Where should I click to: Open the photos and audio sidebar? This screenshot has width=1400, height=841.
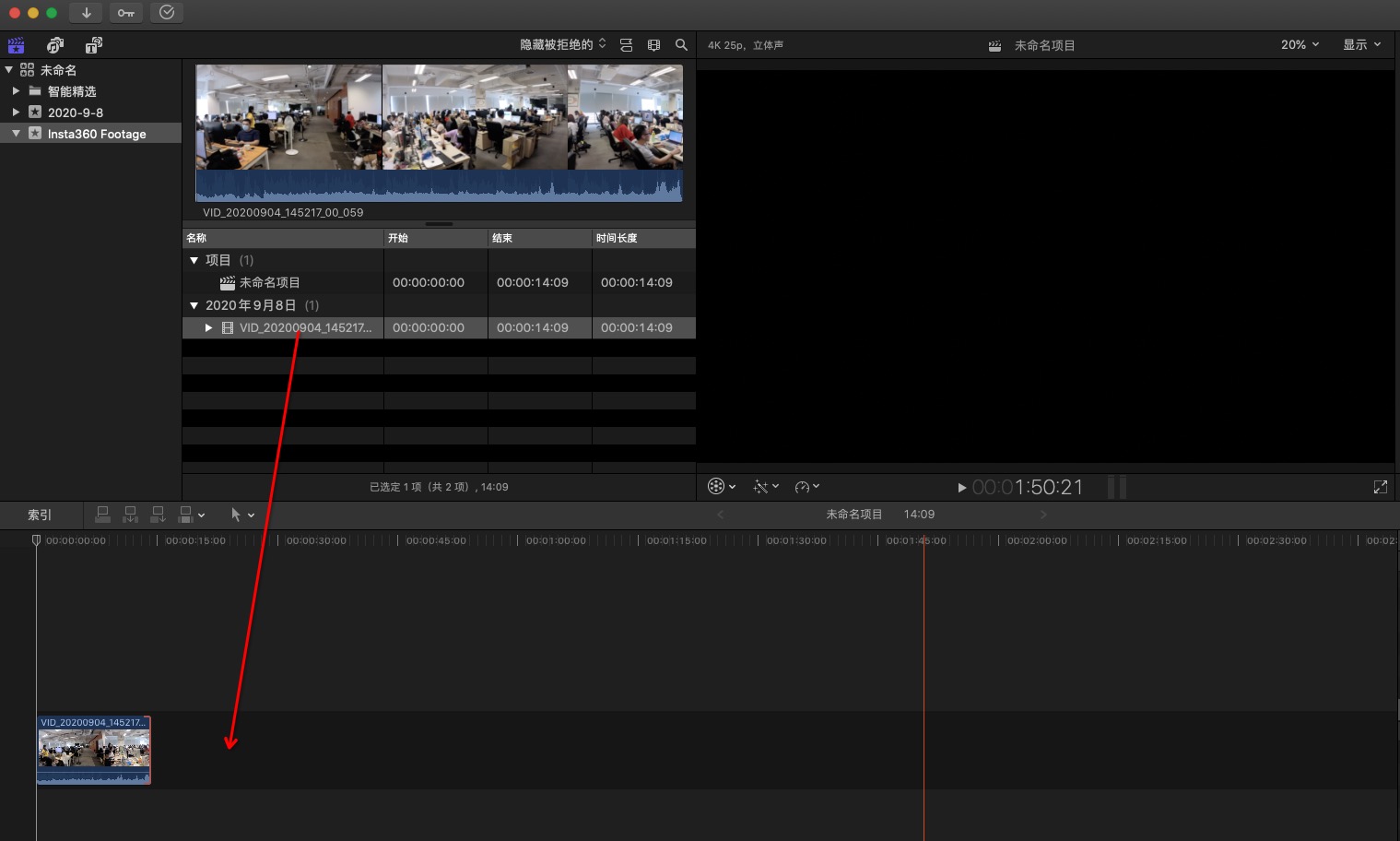point(55,45)
